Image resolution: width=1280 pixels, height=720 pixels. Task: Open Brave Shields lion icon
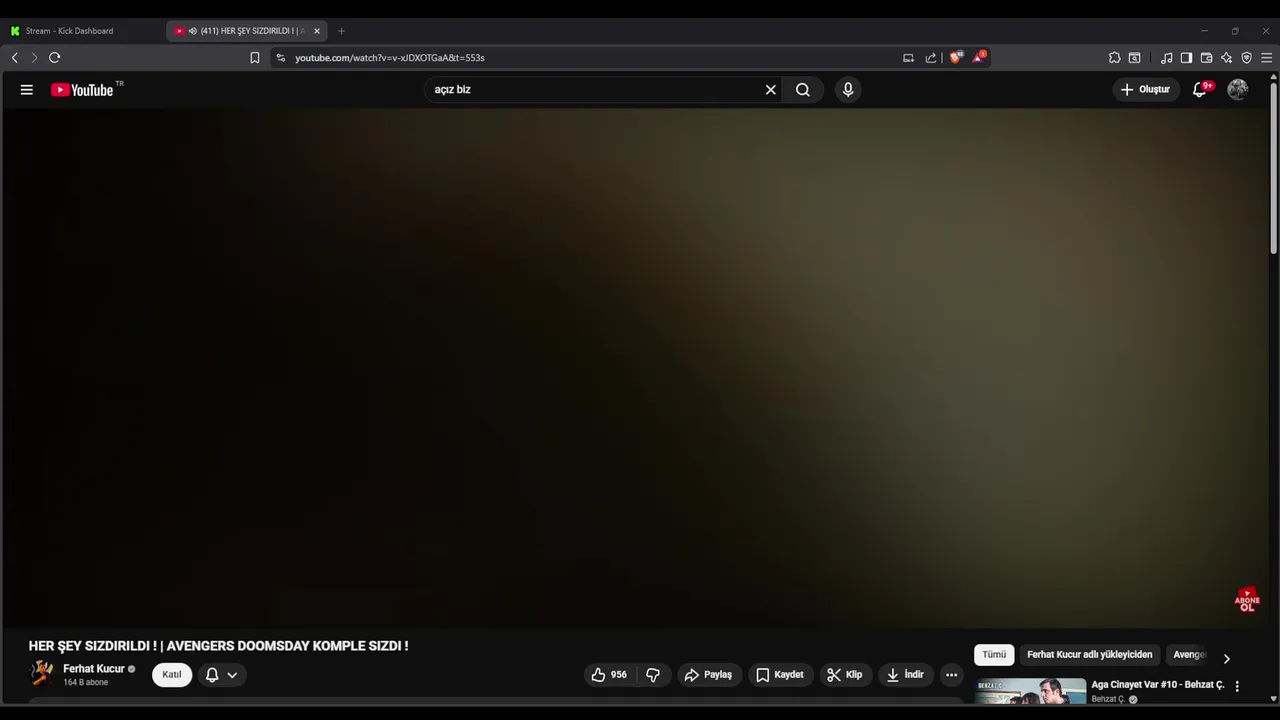click(x=956, y=57)
